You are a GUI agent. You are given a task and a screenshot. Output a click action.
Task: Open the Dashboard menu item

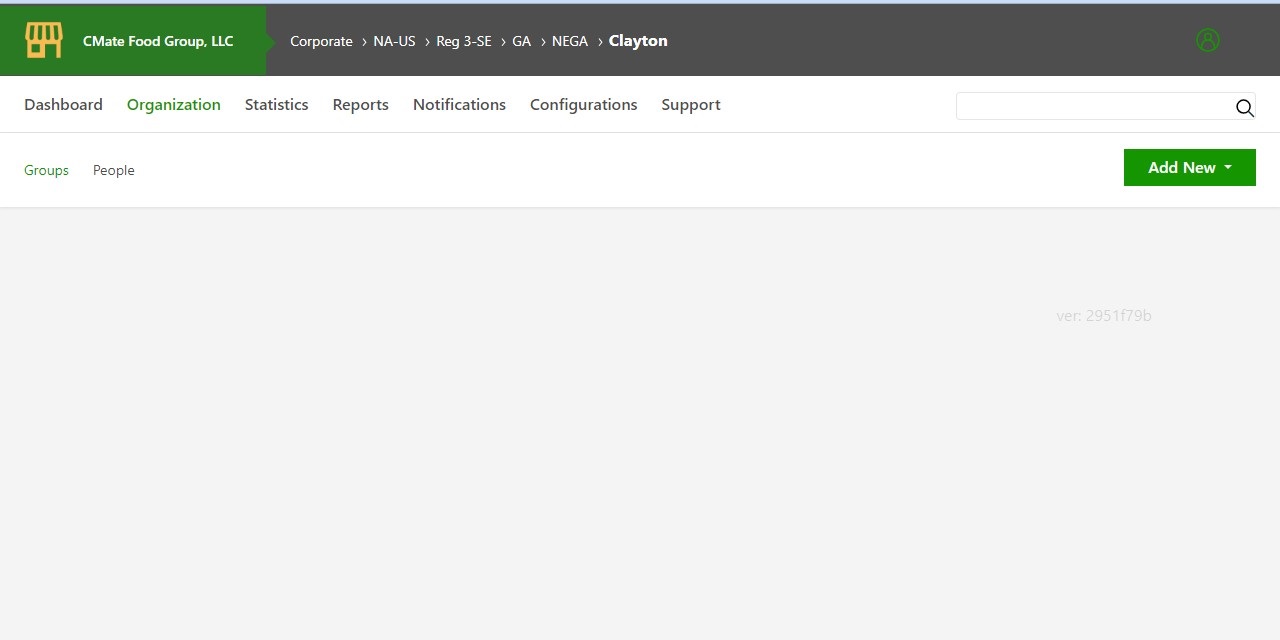(x=63, y=104)
